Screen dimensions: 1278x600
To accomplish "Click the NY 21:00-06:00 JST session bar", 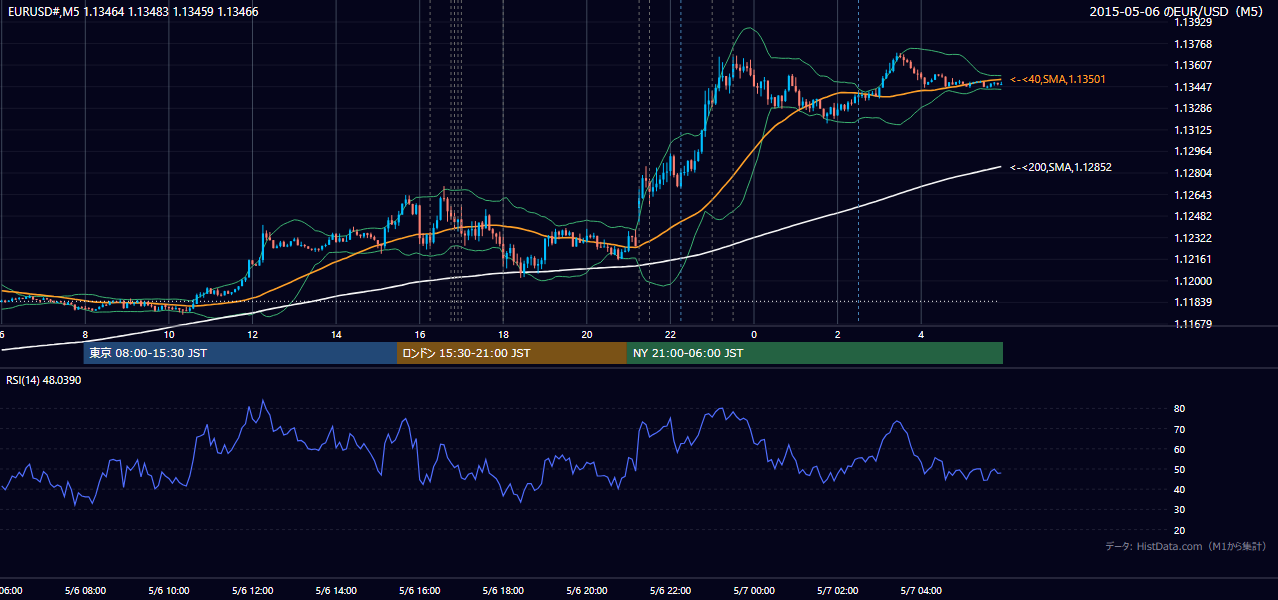I will tap(815, 353).
